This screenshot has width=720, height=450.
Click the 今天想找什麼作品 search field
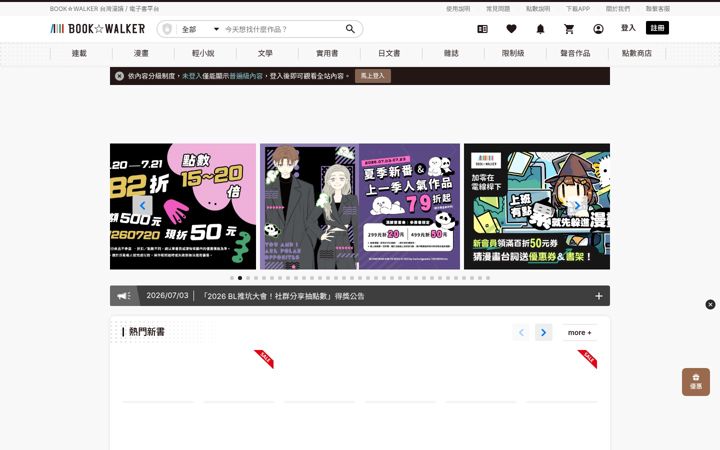(282, 29)
